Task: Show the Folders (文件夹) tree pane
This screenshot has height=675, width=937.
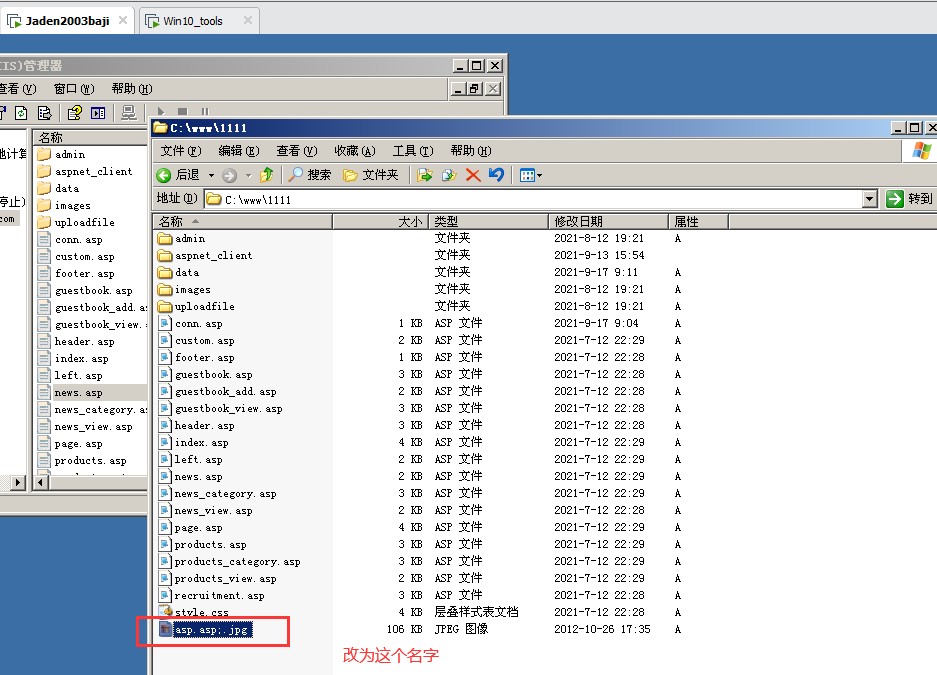Action: (371, 175)
